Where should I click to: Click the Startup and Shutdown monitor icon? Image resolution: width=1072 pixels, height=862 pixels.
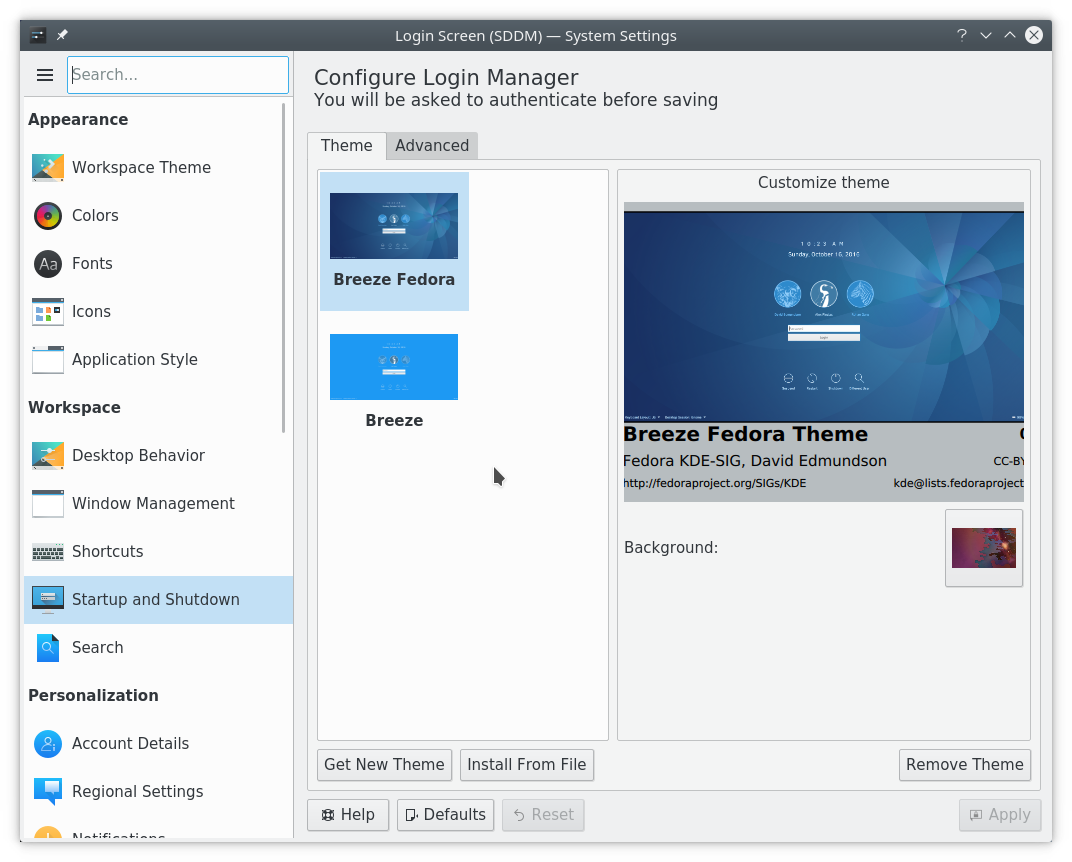[48, 600]
